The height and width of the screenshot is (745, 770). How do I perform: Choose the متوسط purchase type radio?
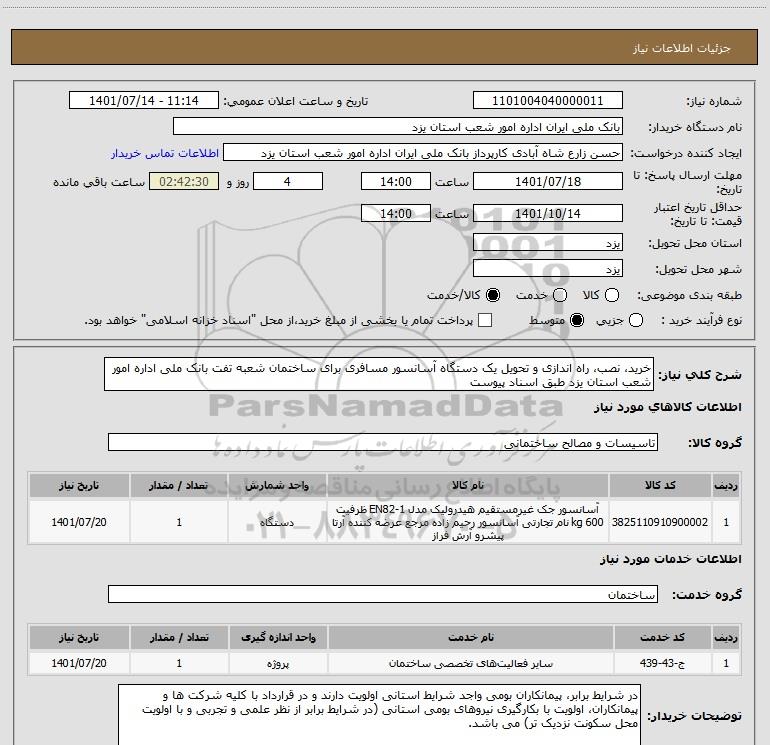click(577, 321)
